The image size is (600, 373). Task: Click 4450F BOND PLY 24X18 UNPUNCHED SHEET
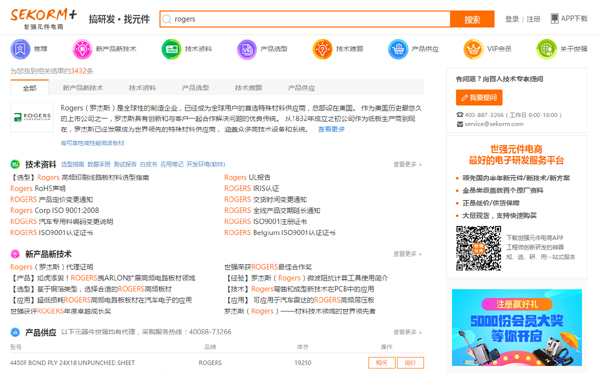(72, 363)
